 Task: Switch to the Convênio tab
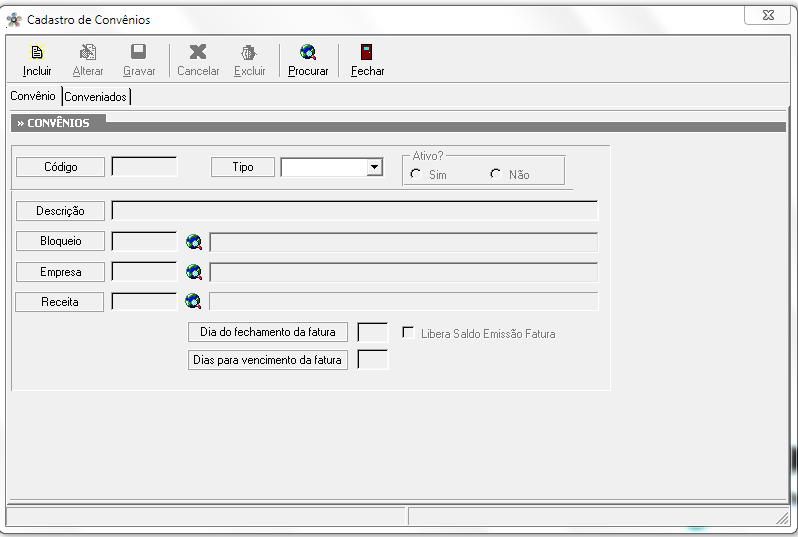[x=33, y=96]
